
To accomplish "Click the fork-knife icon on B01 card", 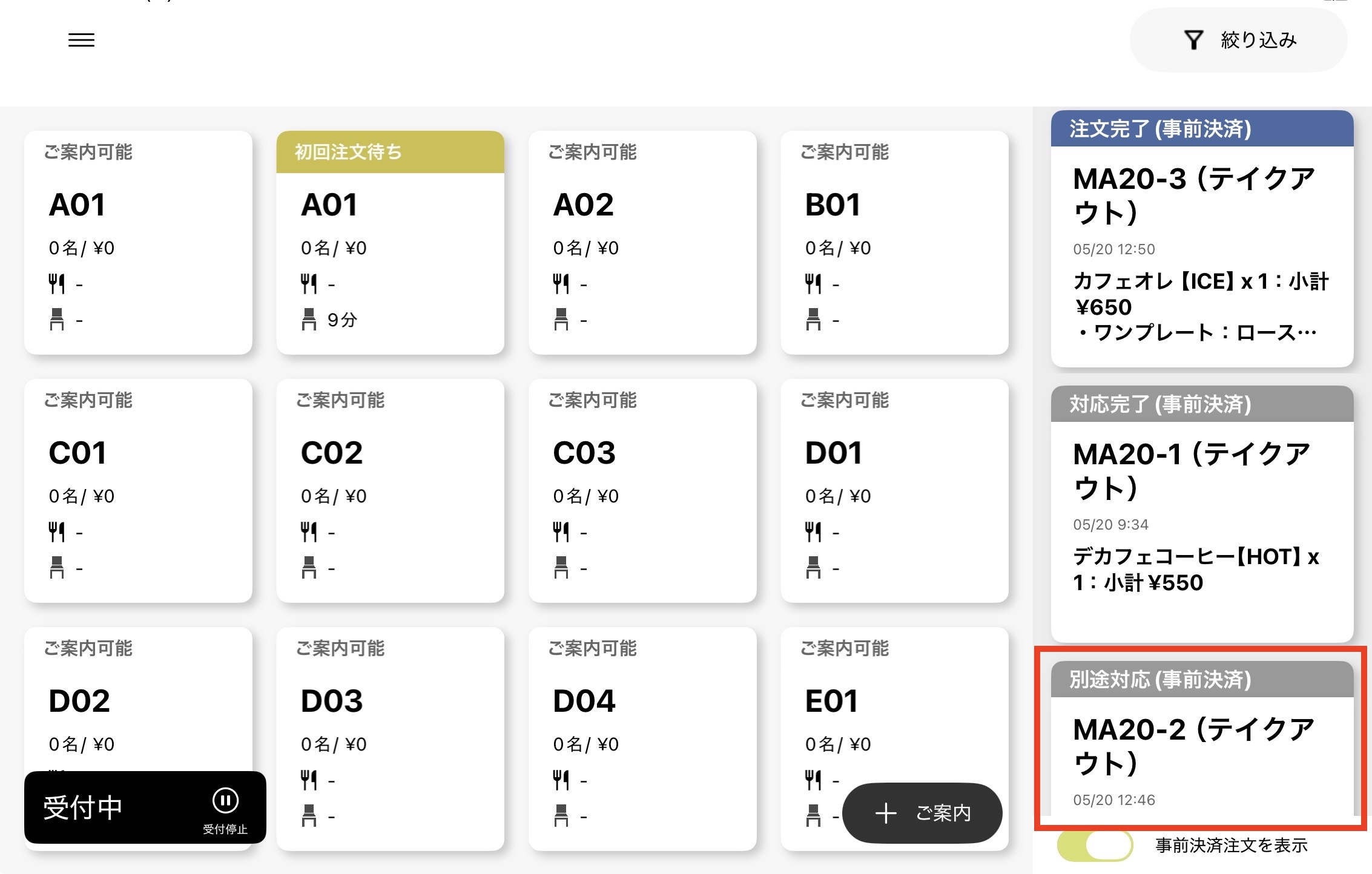I will [813, 283].
